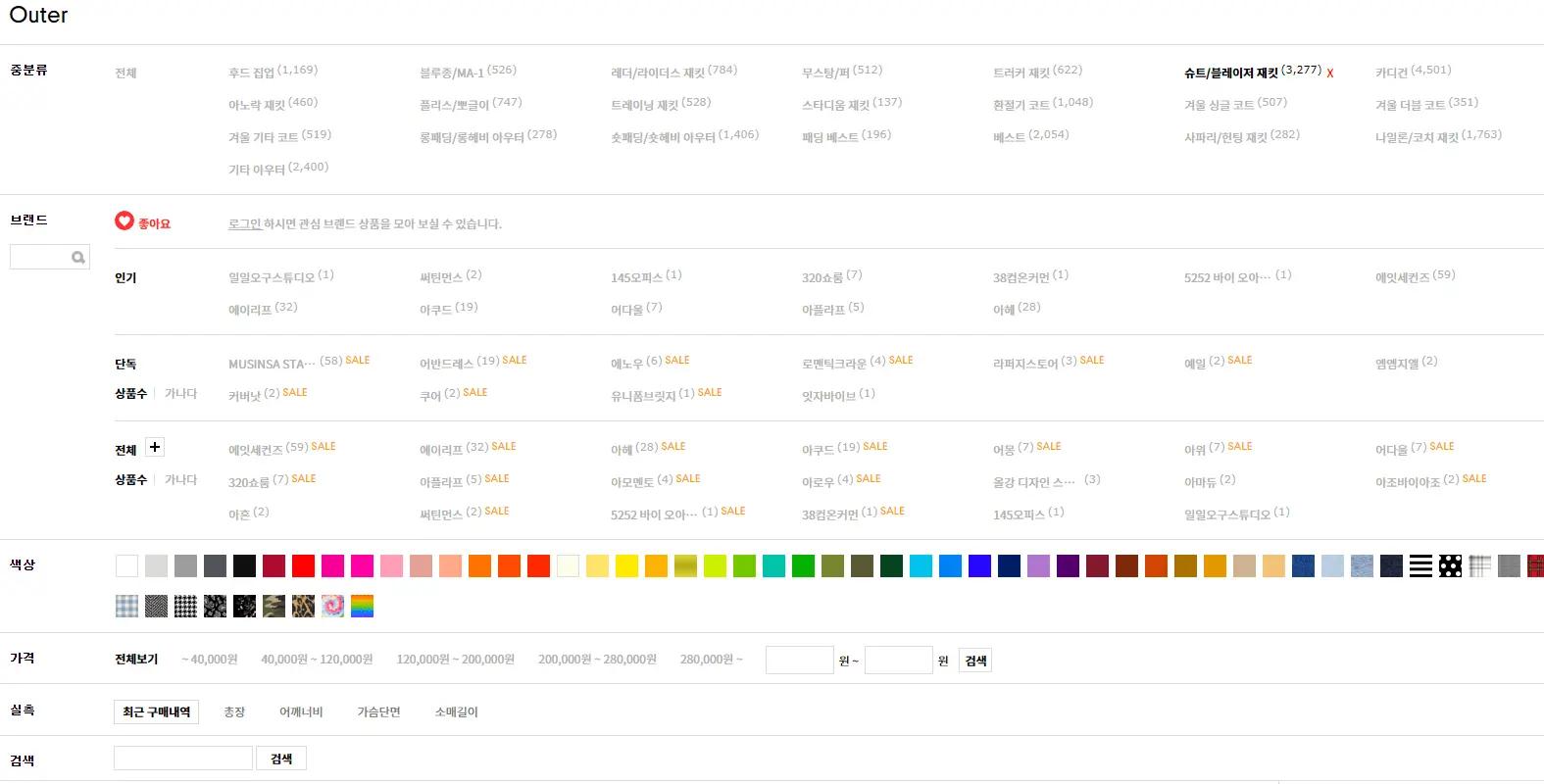Sort 단독 brands by 가나다 order

[180, 394]
